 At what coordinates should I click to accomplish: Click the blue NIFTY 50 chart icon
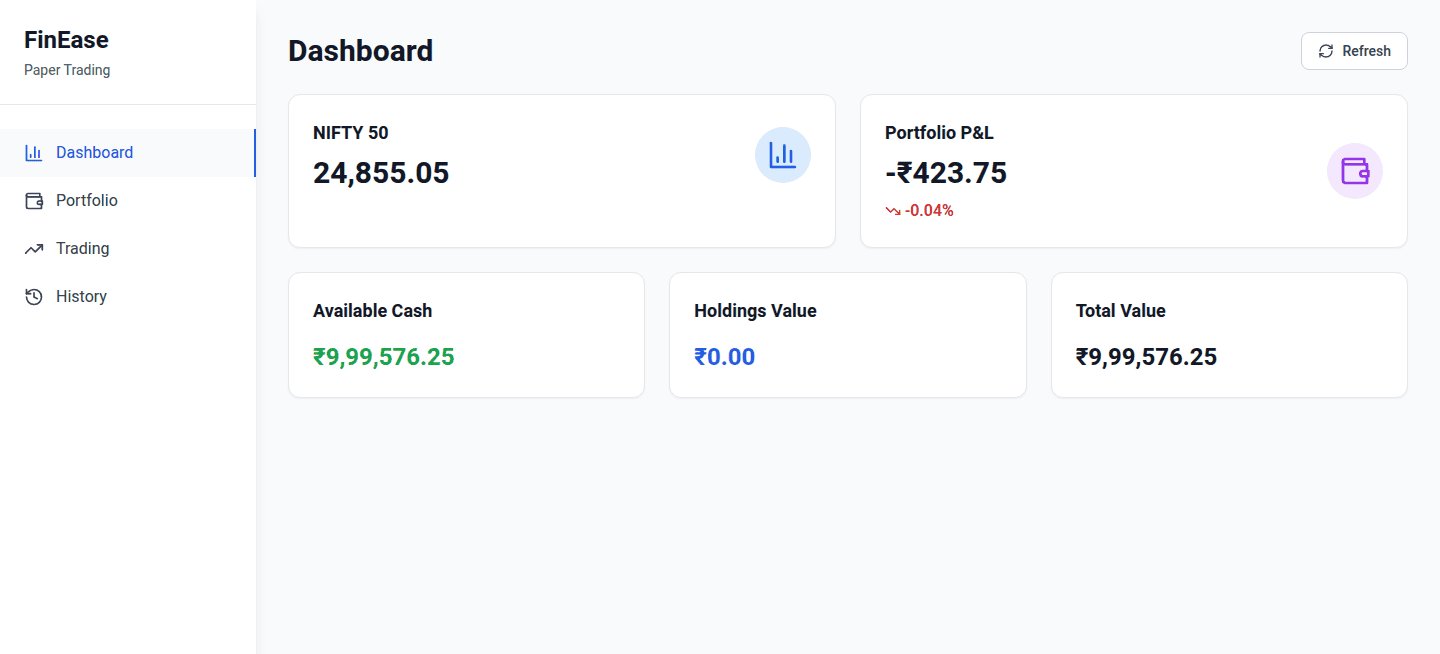click(x=782, y=155)
